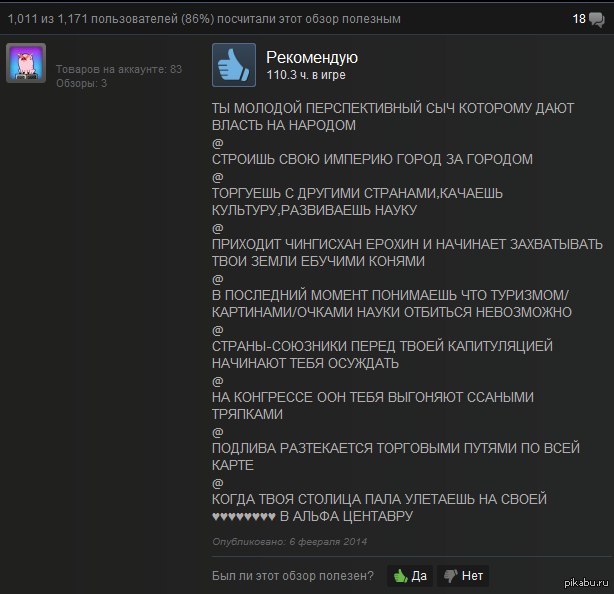Click the СТРОИШЬ СВОЮ ИМПЕРИЮ line
This screenshot has width=614, height=594.
[372, 159]
